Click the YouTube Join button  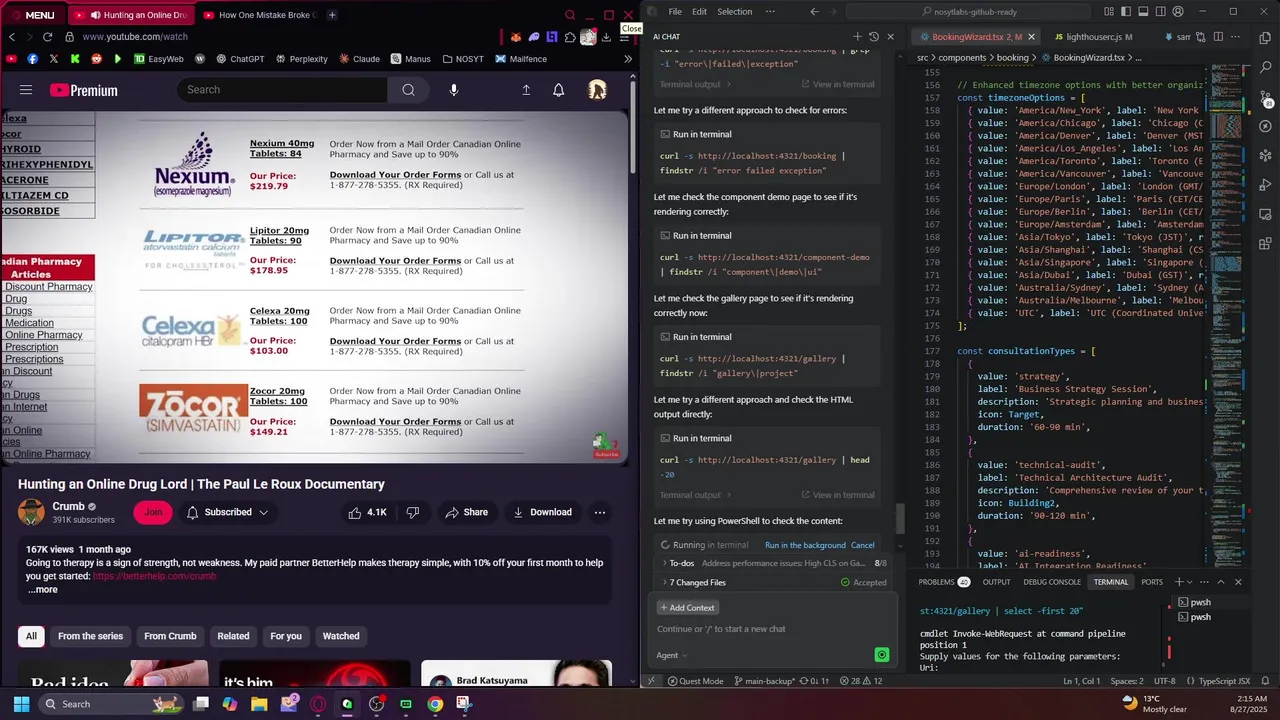(153, 512)
